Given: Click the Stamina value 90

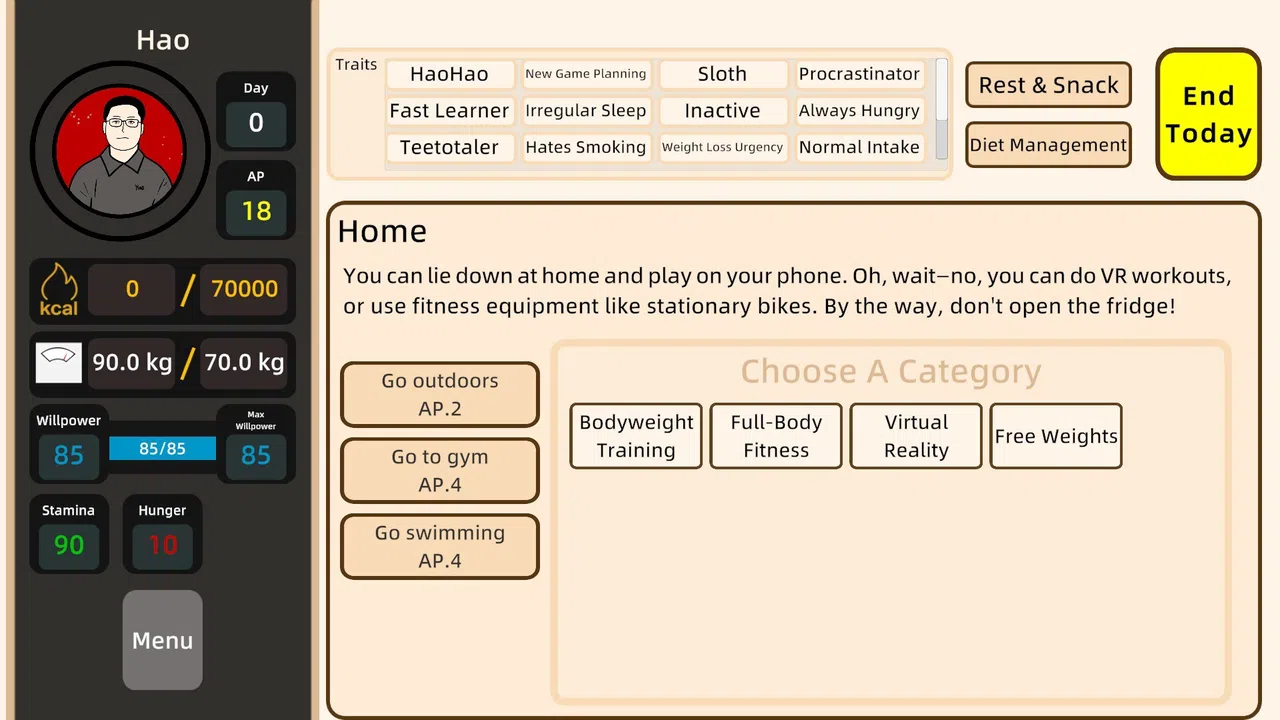Looking at the screenshot, I should [x=69, y=545].
